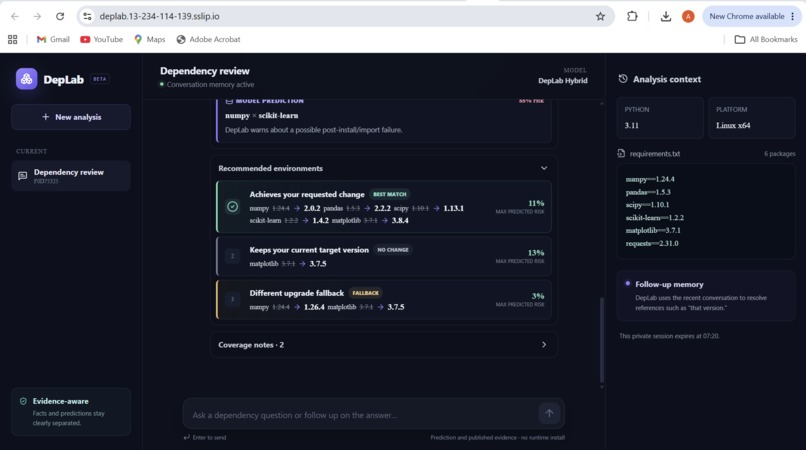Click the DepLab logo icon
806x450 pixels.
click(26, 79)
